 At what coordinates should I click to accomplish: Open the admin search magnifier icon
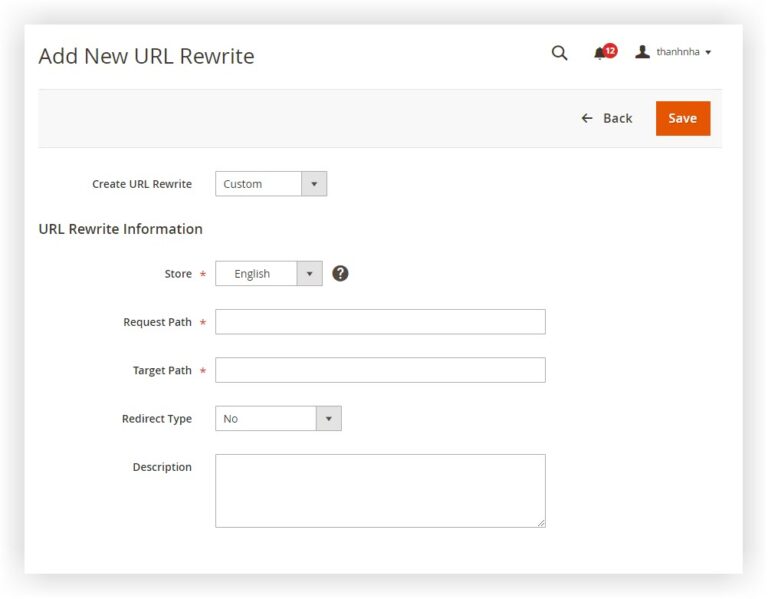(559, 53)
